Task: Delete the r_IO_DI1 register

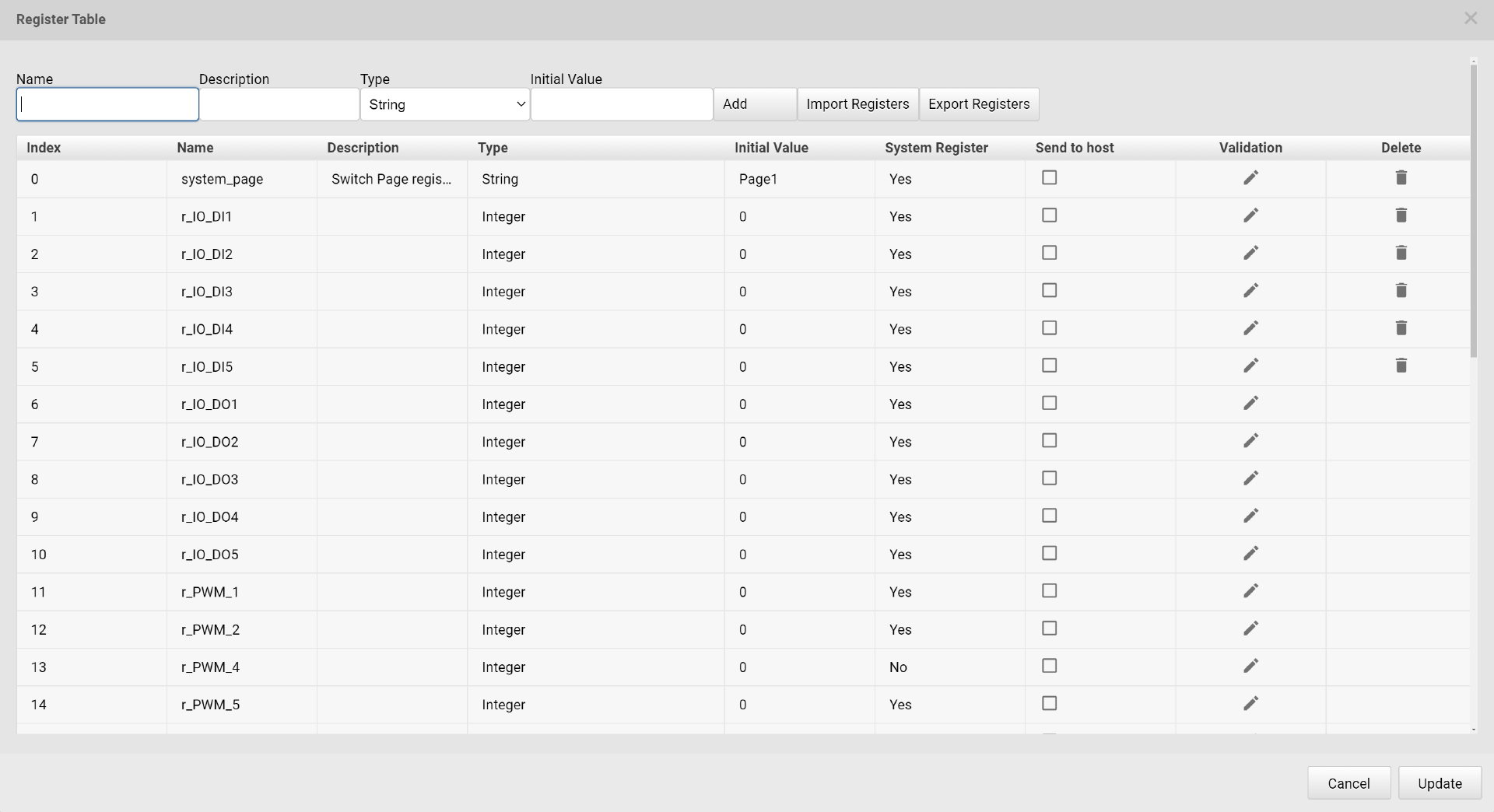Action: click(1401, 215)
